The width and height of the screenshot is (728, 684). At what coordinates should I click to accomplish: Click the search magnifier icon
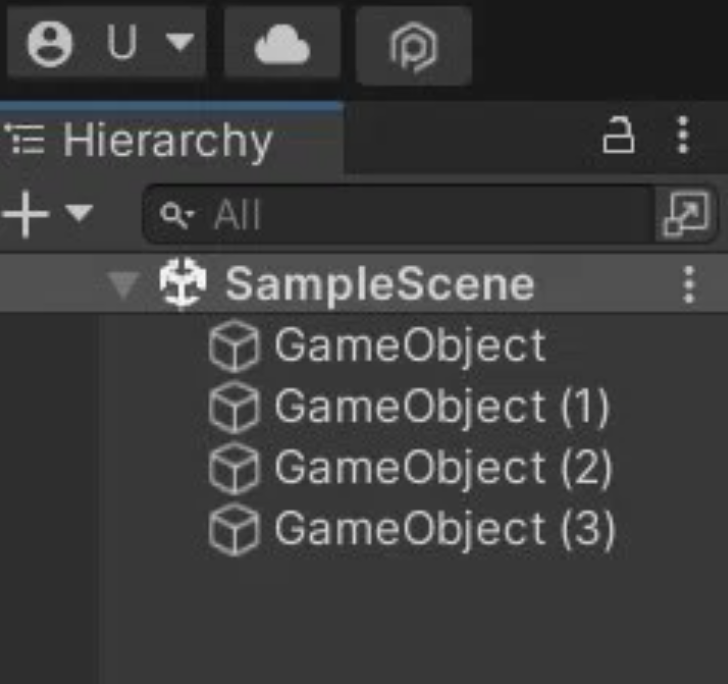pos(178,215)
